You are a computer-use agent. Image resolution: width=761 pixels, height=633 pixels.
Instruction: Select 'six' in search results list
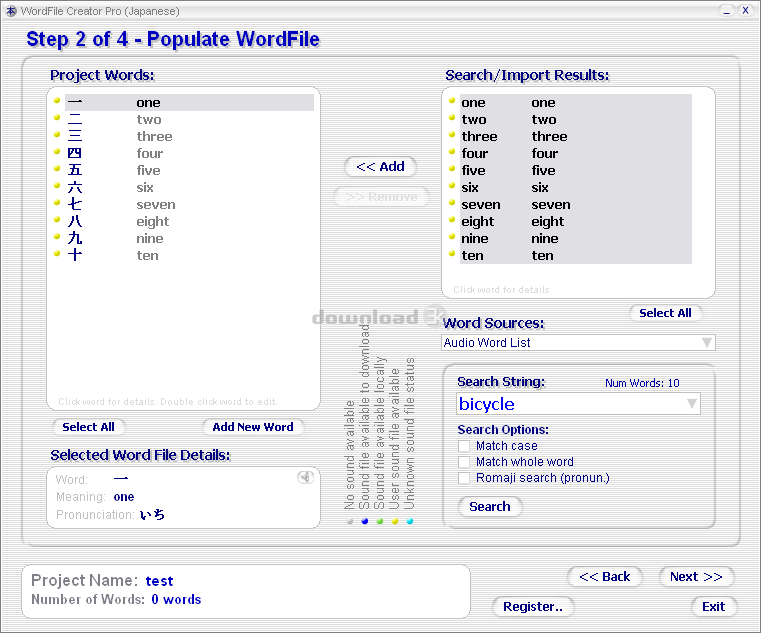coord(576,187)
